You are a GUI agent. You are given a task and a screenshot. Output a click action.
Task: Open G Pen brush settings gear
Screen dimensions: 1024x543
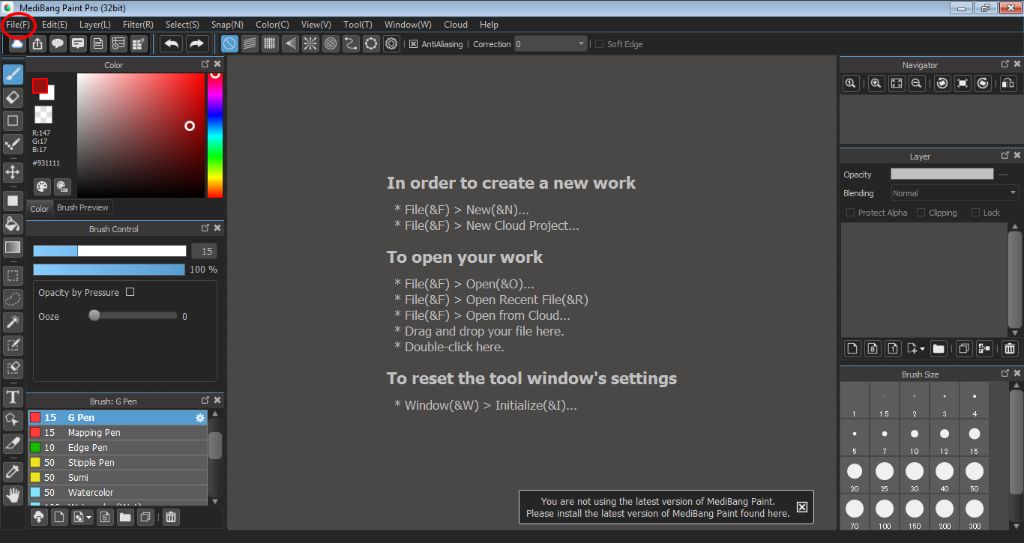200,418
